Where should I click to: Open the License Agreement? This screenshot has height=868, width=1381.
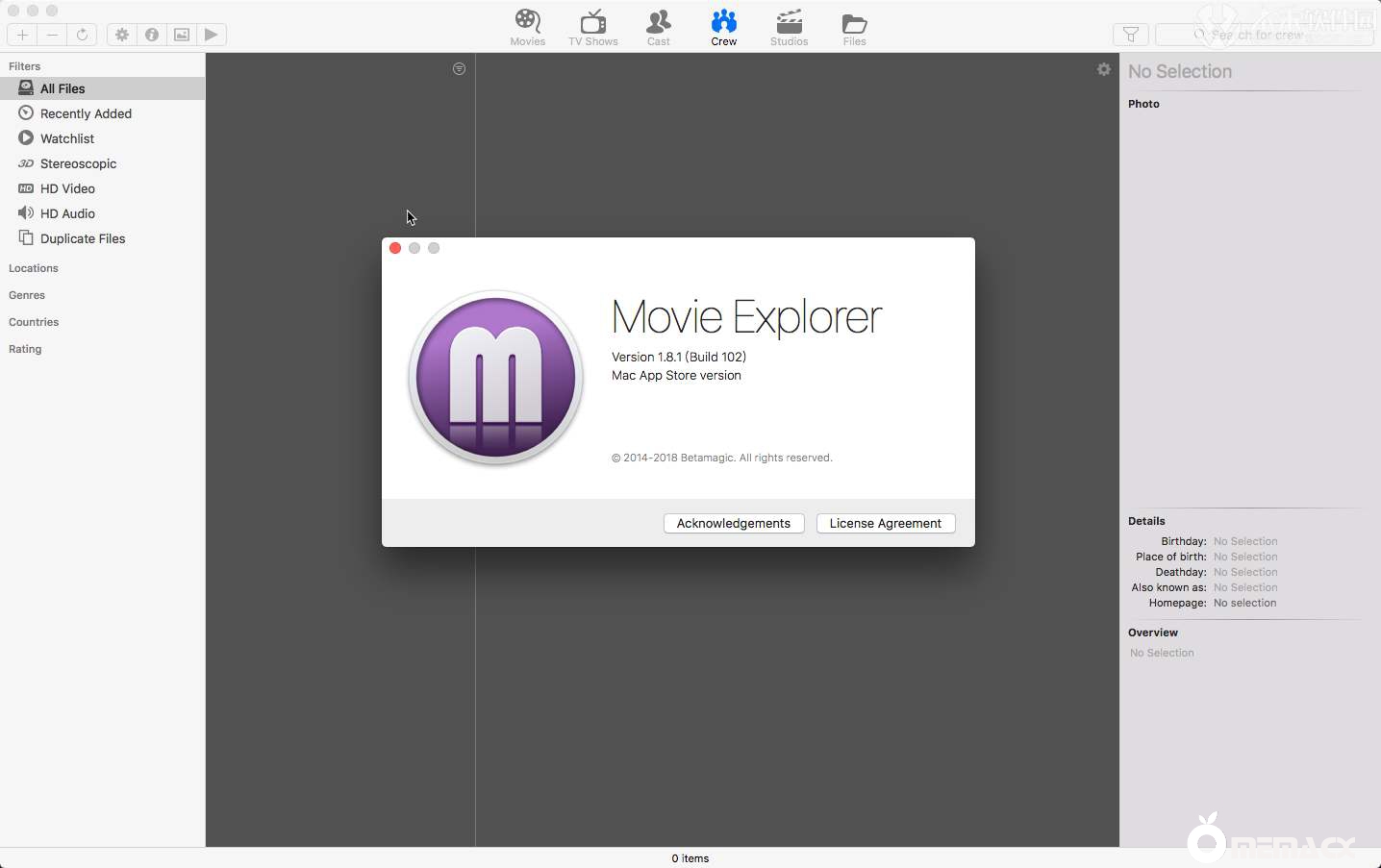click(x=885, y=523)
